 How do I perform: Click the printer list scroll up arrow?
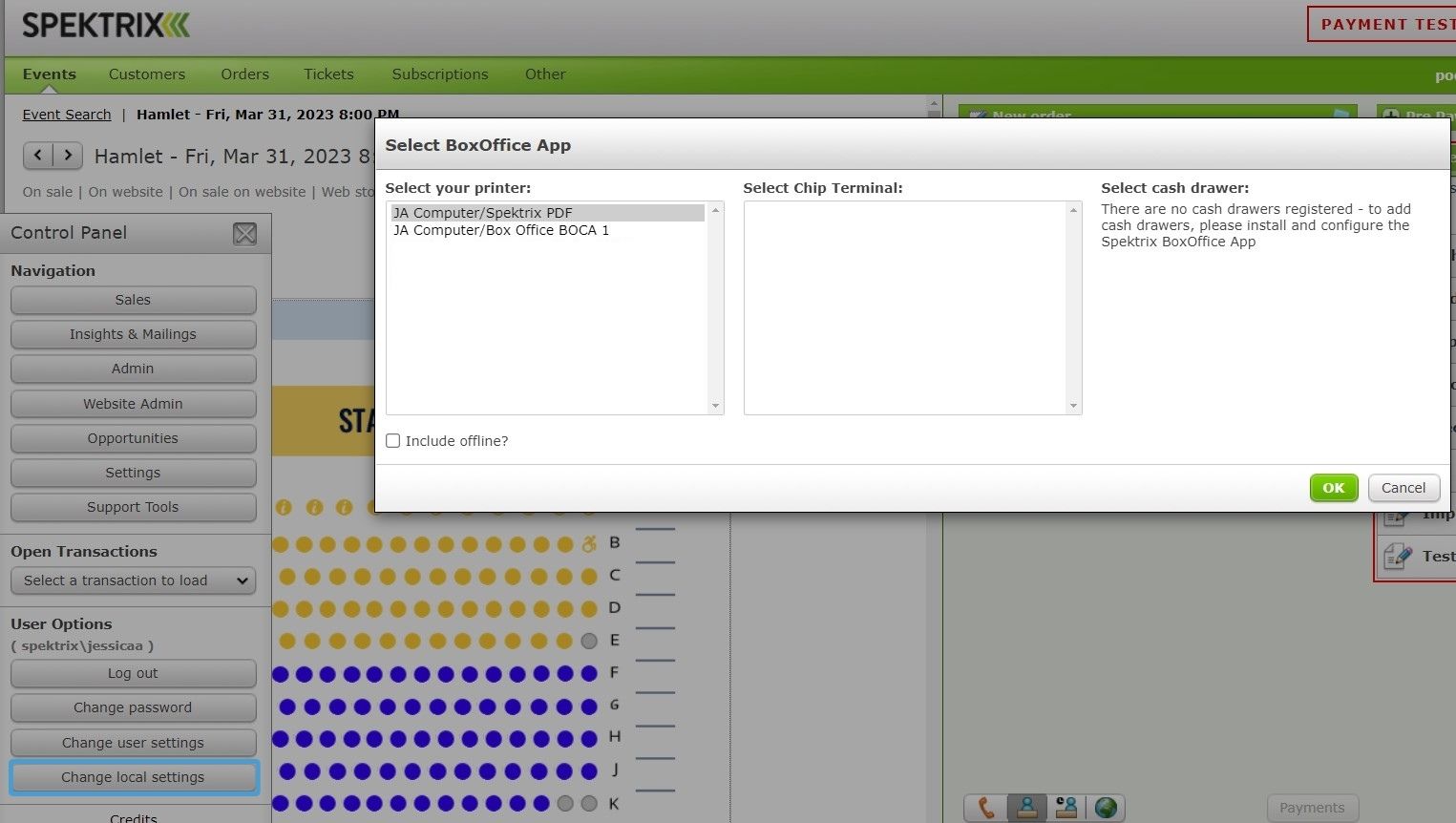click(715, 210)
